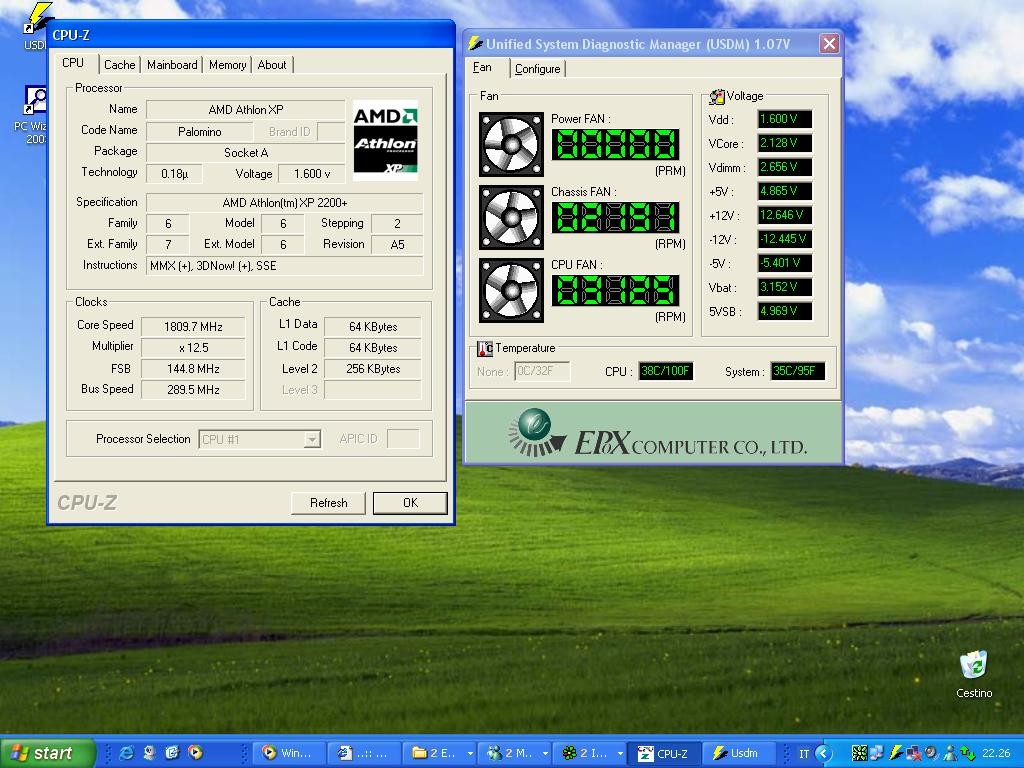The height and width of the screenshot is (768, 1024).
Task: Click the system tray clock 22.26
Action: click(x=996, y=754)
